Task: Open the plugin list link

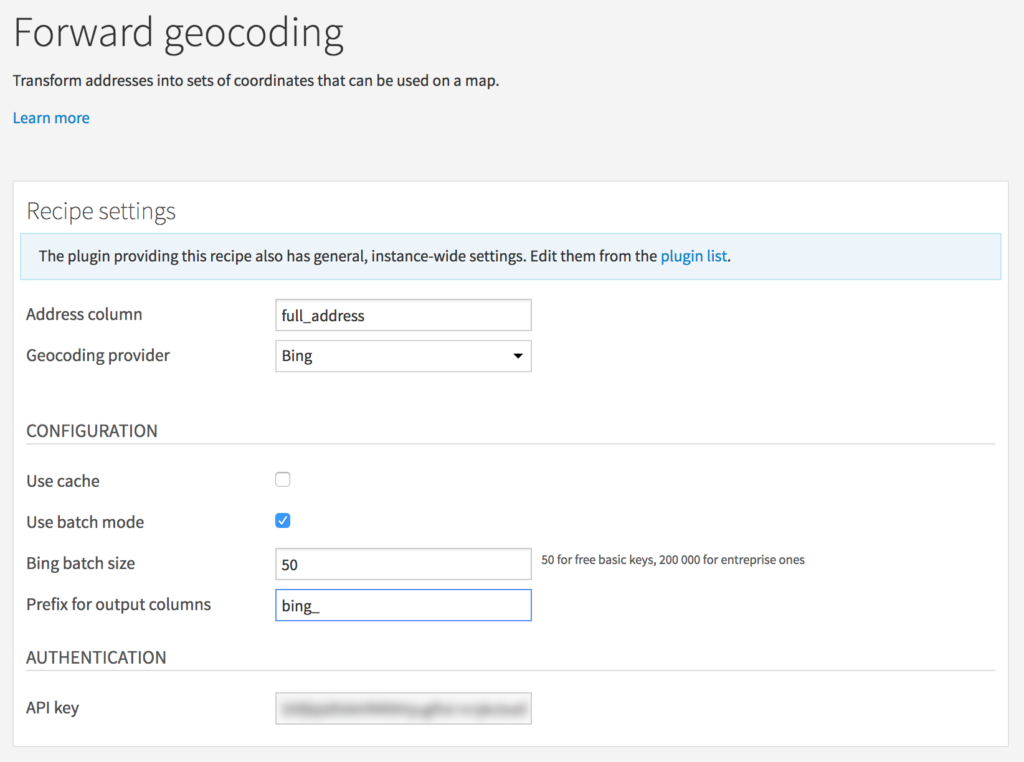Action: click(x=694, y=256)
